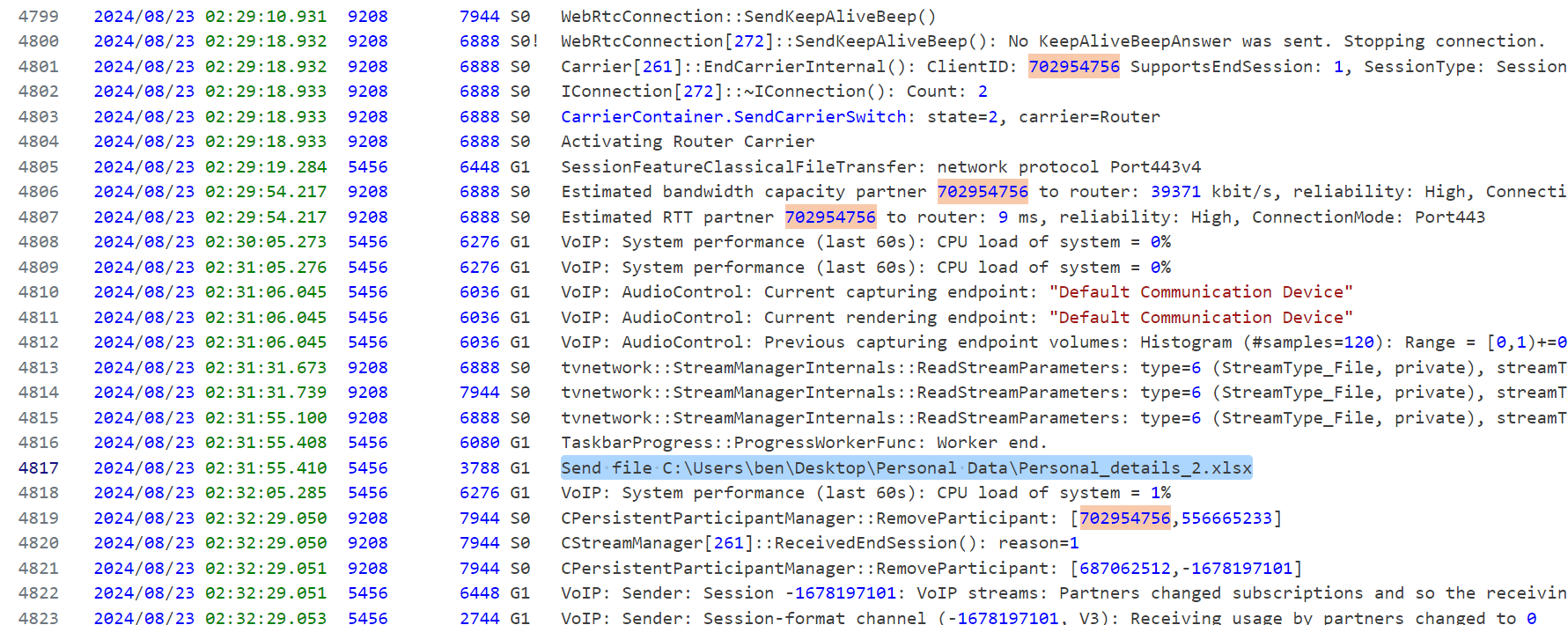
Task: Click the CPU load line at 02:31:05.276
Action: (x=865, y=268)
